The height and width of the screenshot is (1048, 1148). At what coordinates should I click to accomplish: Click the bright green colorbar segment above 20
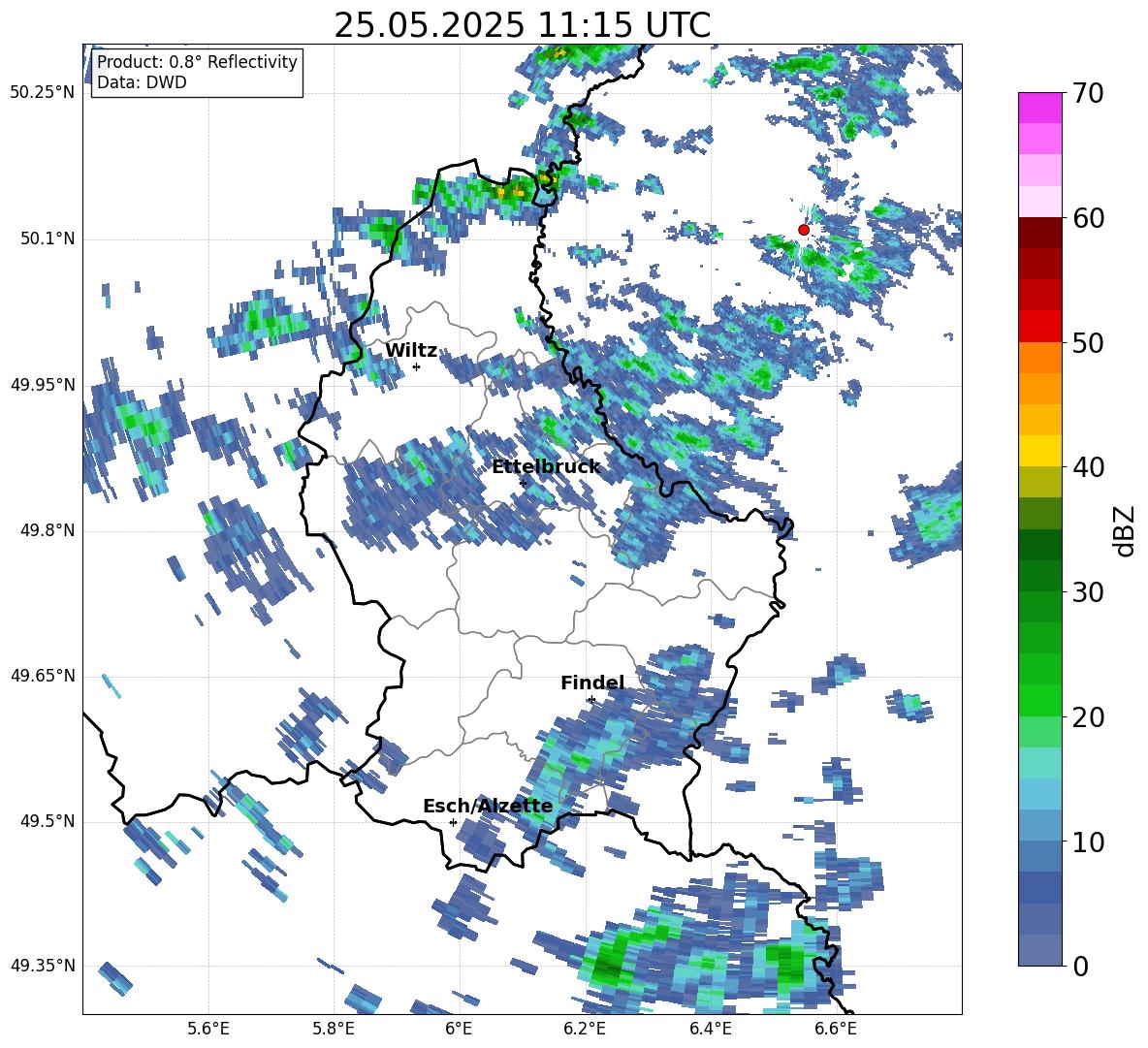pyautogui.click(x=1039, y=700)
